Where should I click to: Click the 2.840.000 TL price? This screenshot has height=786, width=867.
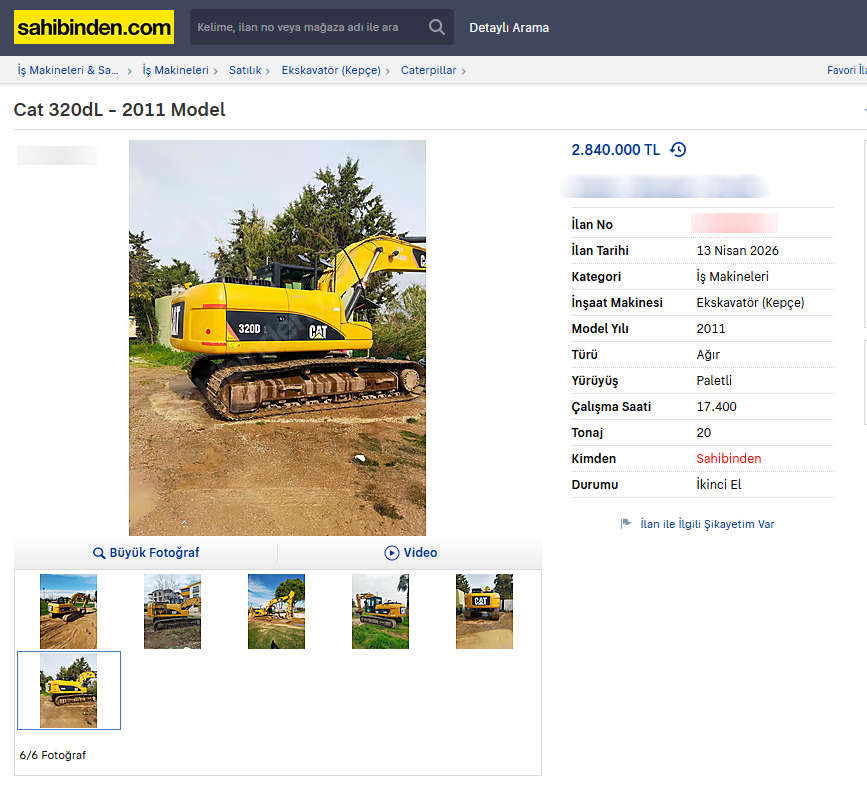(x=615, y=150)
